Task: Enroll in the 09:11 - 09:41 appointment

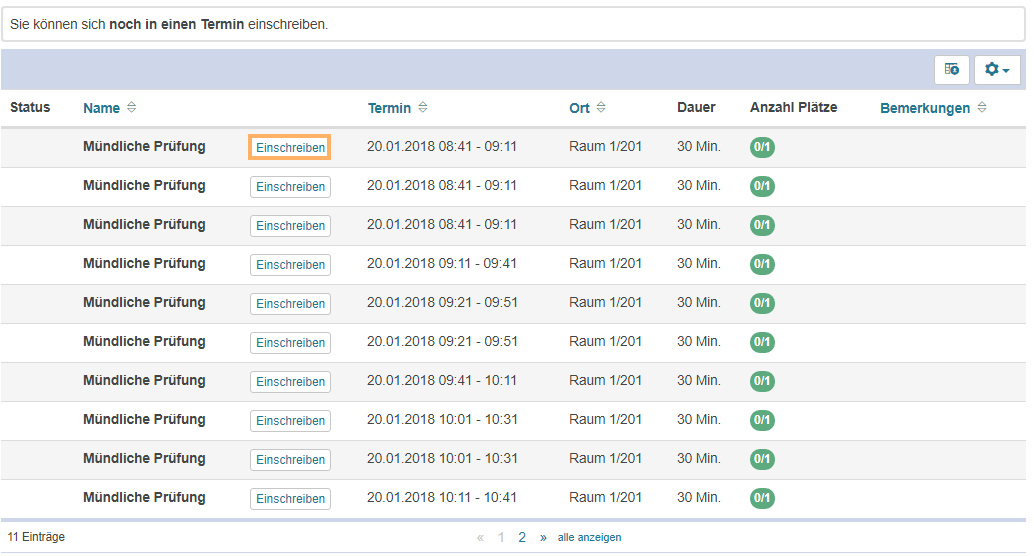Action: [290, 265]
